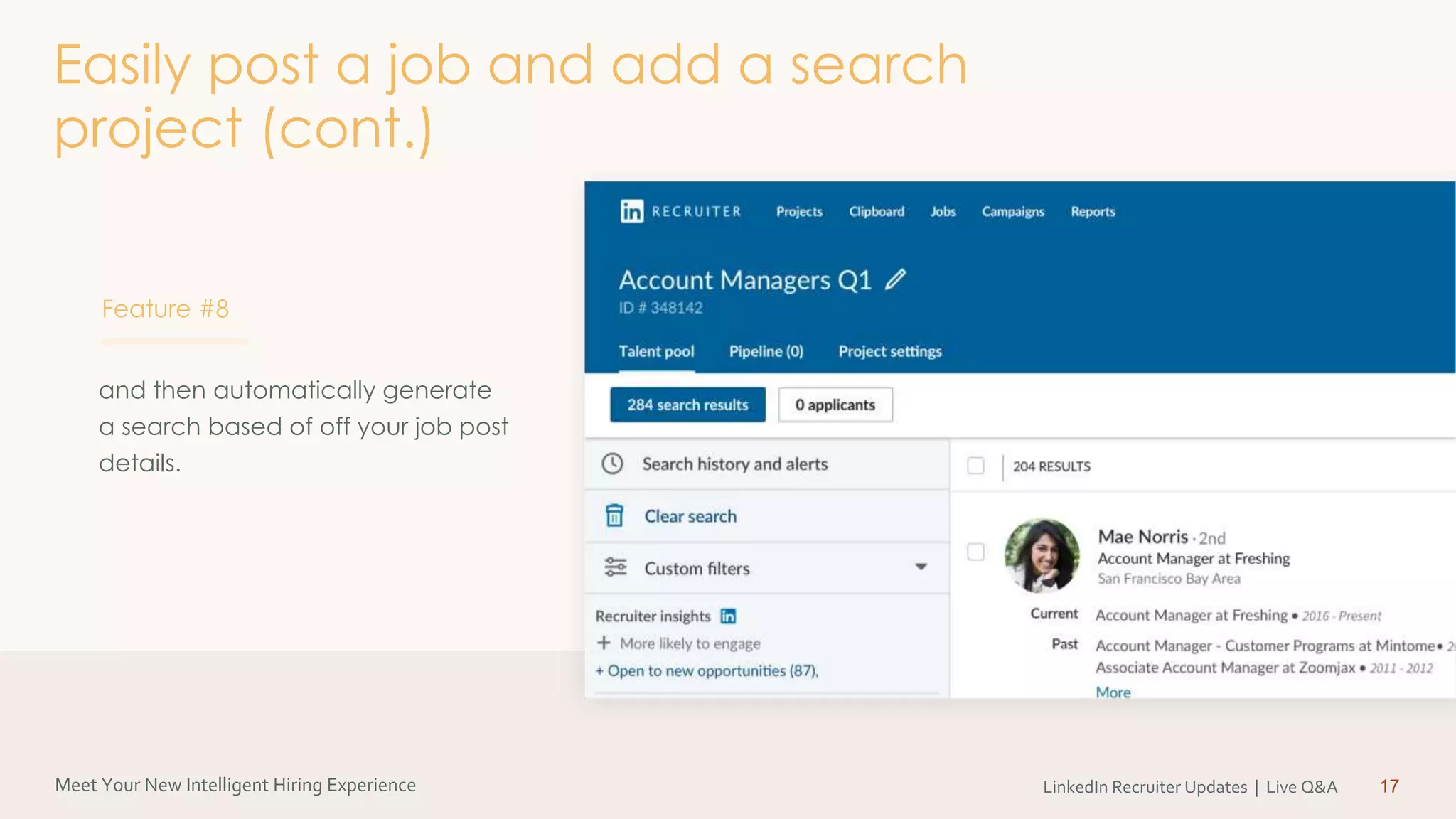Viewport: 1456px width, 819px height.
Task: Click Account Managers Q1 project title
Action: 745,280
